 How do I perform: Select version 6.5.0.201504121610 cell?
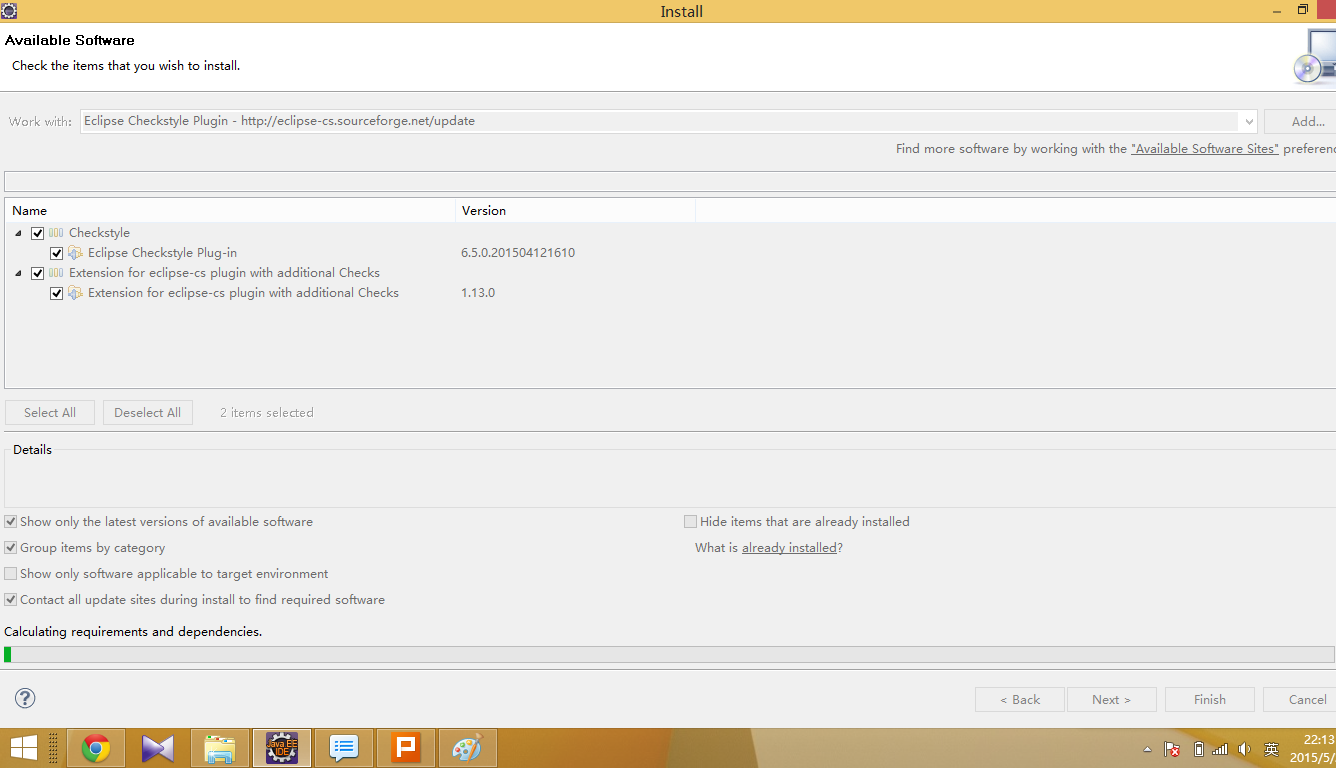click(x=518, y=253)
